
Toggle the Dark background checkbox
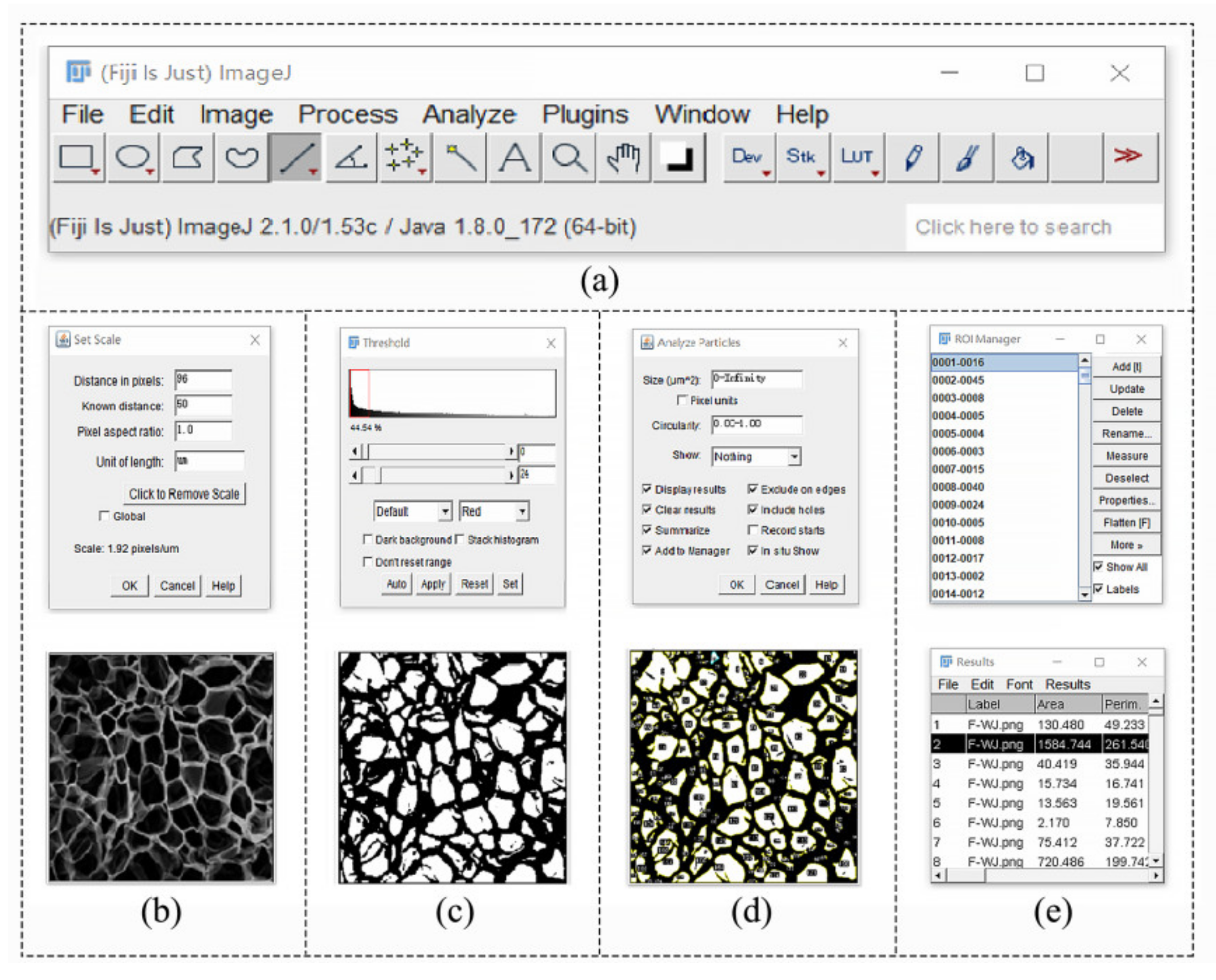368,540
